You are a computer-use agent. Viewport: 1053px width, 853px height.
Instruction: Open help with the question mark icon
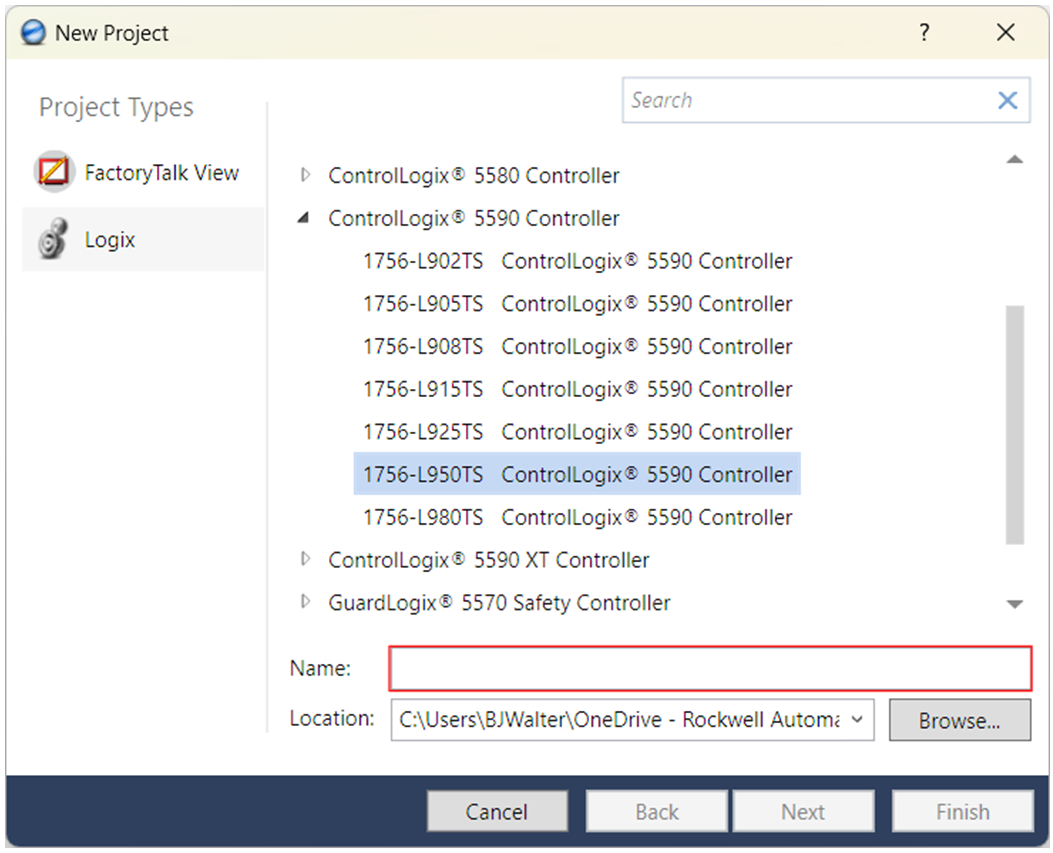pos(924,32)
